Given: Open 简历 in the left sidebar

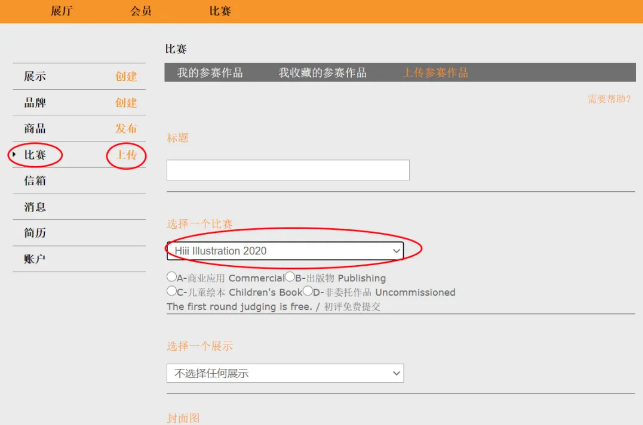Looking at the screenshot, I should pyautogui.click(x=35, y=233).
